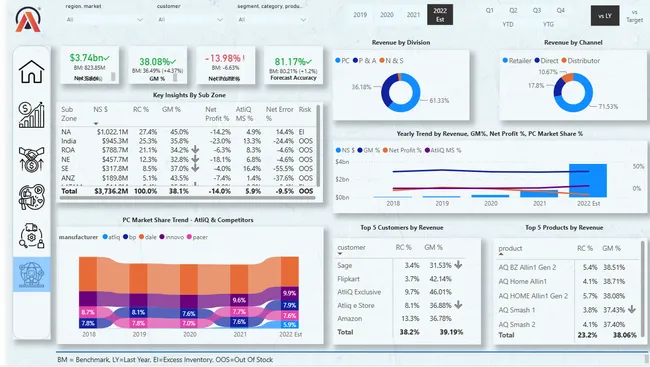The height and width of the screenshot is (367, 650).
Task: Click the N & S legend item
Action: [391, 61]
